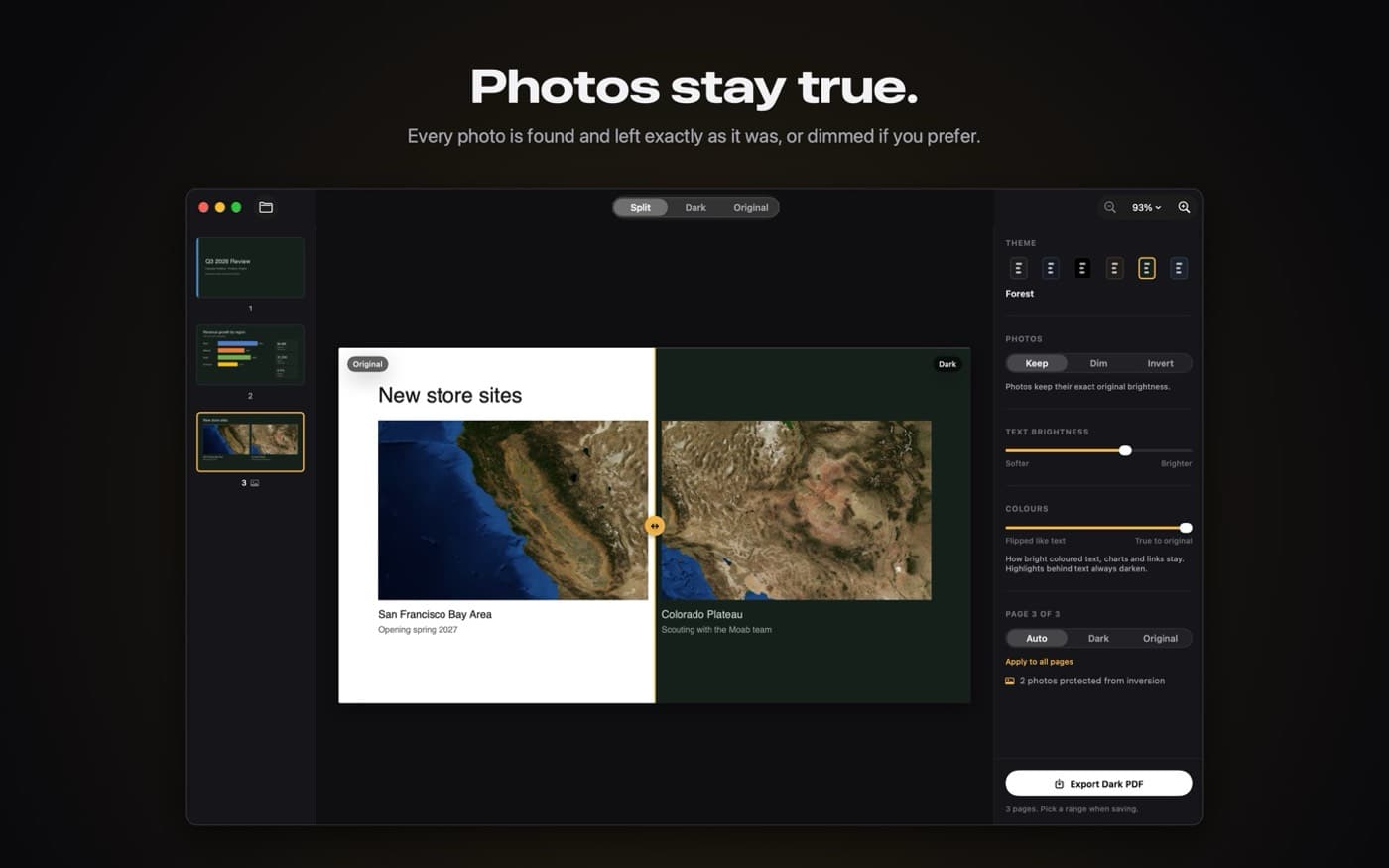Set Photos option to Invert
The width and height of the screenshot is (1389, 868).
pos(1160,363)
